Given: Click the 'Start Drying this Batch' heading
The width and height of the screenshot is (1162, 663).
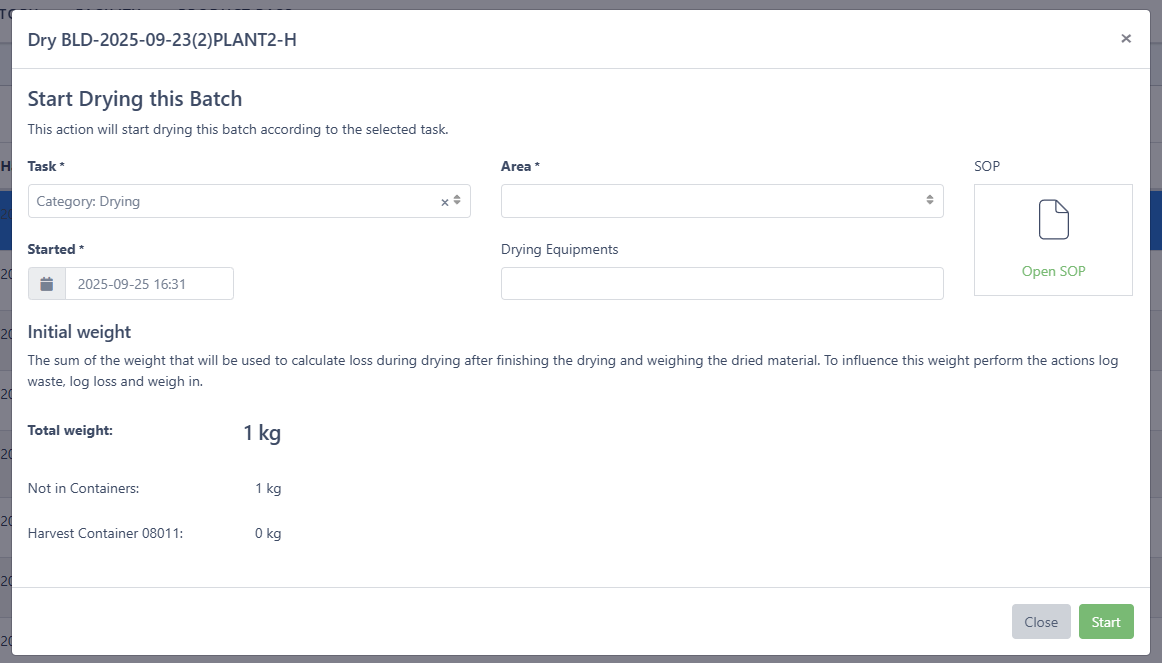Looking at the screenshot, I should click(135, 99).
